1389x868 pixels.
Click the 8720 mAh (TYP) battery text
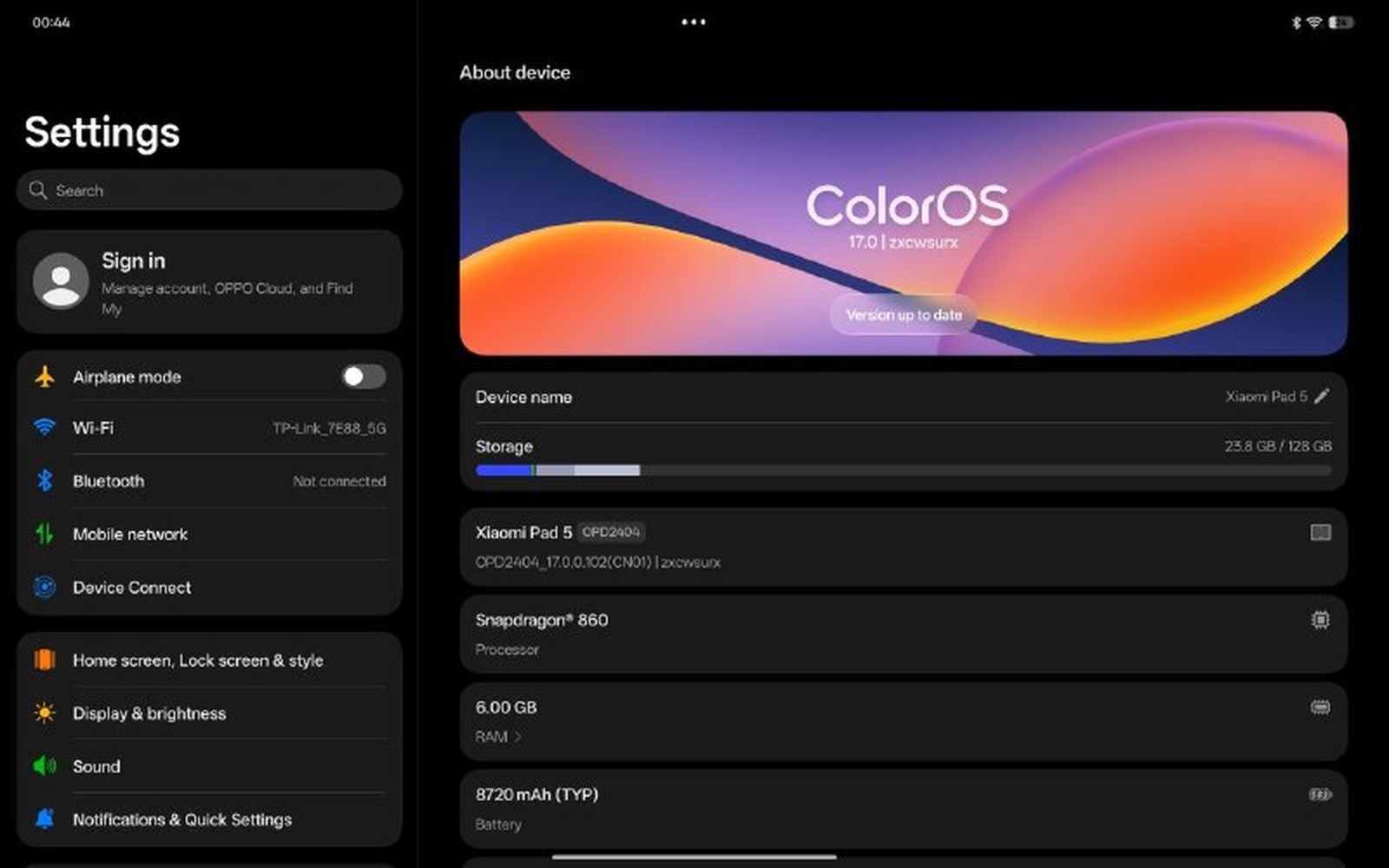[x=537, y=794]
